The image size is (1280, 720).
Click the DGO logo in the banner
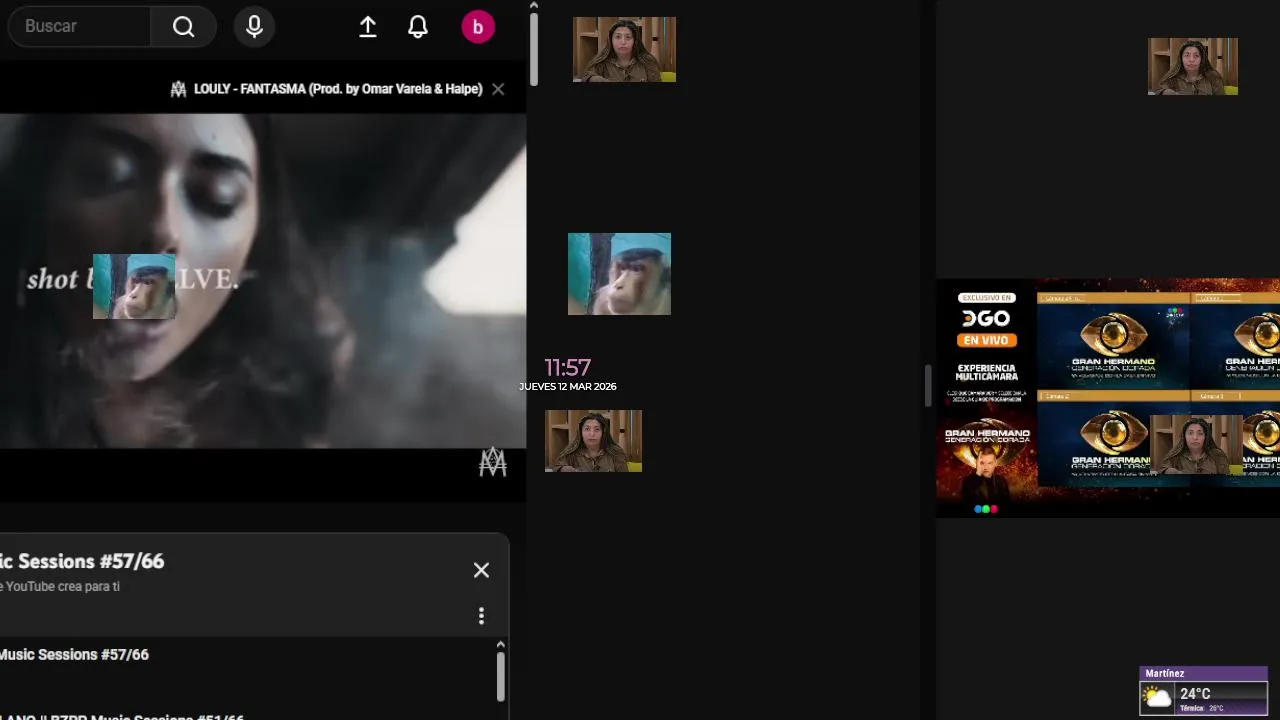986,319
